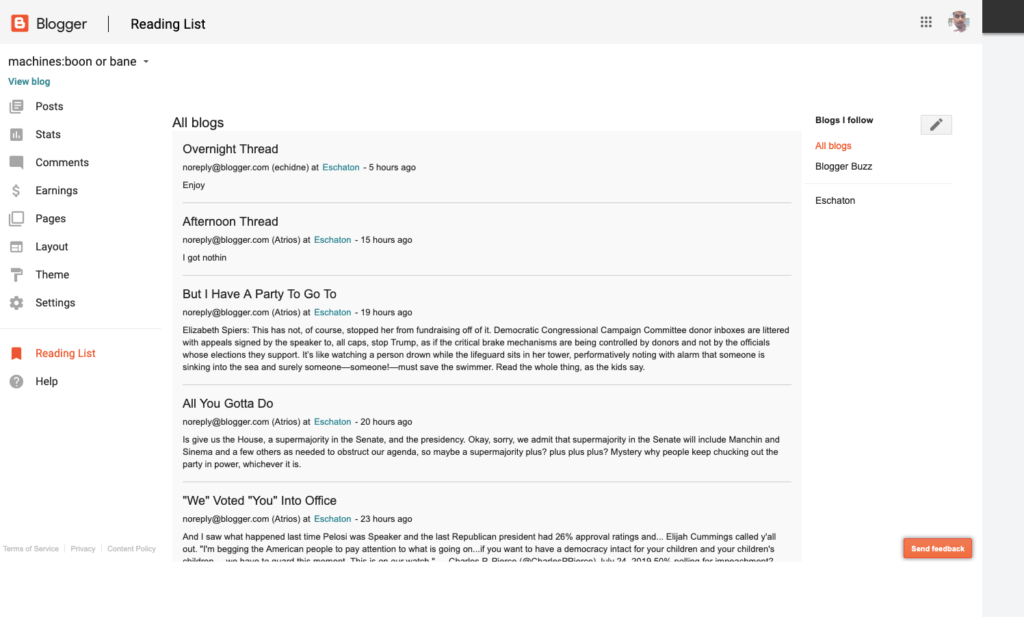The image size is (1024, 617).
Task: Click the Earnings dollar icon
Action: point(16,191)
